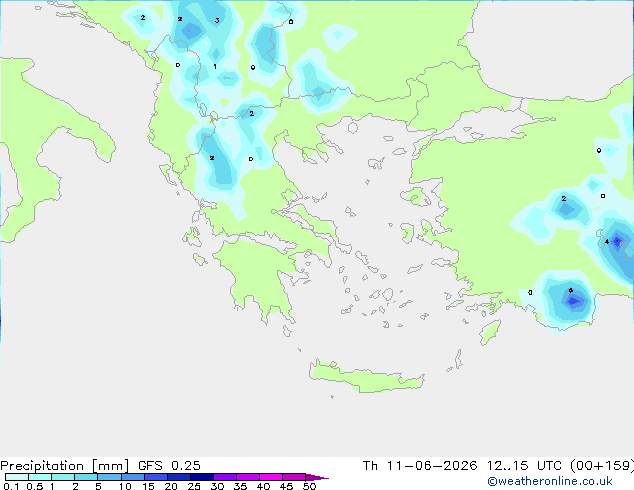Image resolution: width=634 pixels, height=490 pixels.
Task: Click the "GFS 0.25" model label
Action: coord(169,466)
